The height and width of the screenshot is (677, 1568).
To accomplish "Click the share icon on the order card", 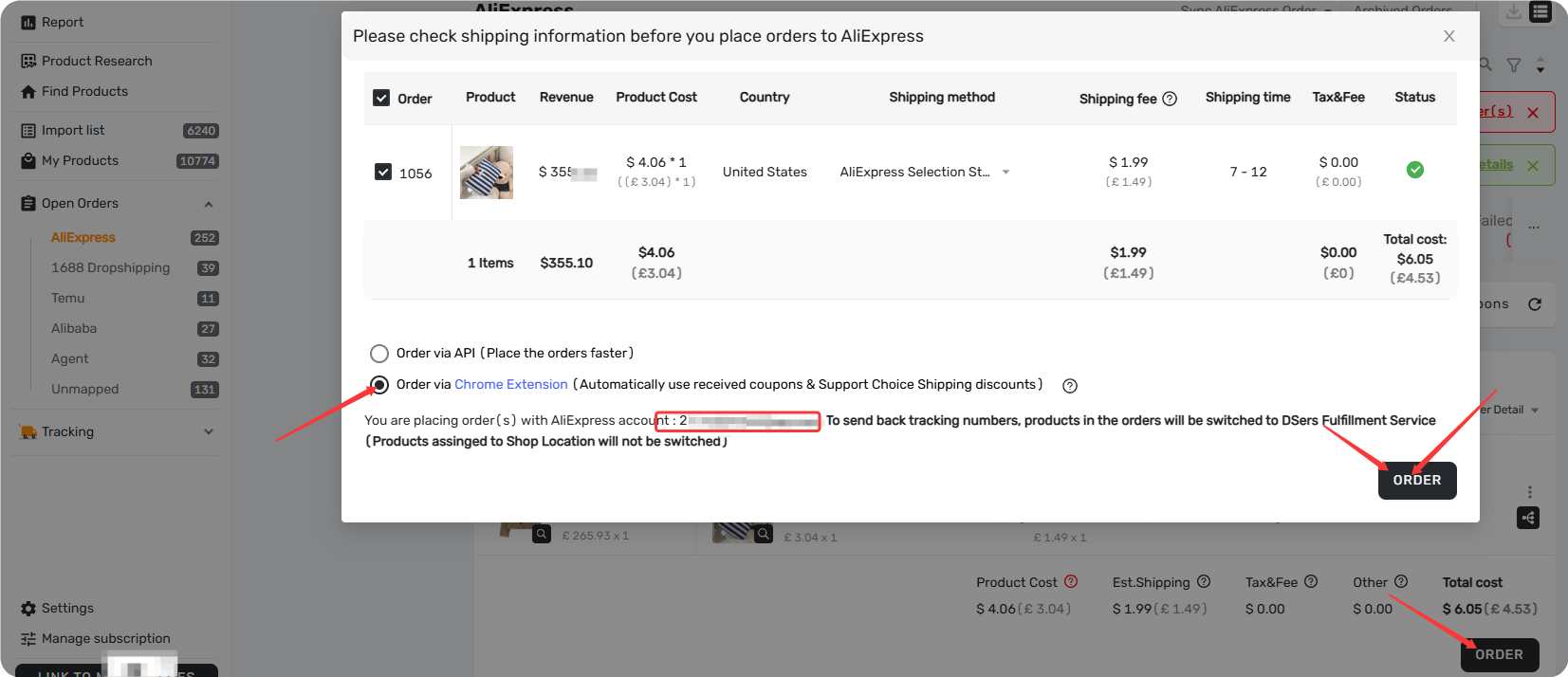I will click(x=1528, y=518).
